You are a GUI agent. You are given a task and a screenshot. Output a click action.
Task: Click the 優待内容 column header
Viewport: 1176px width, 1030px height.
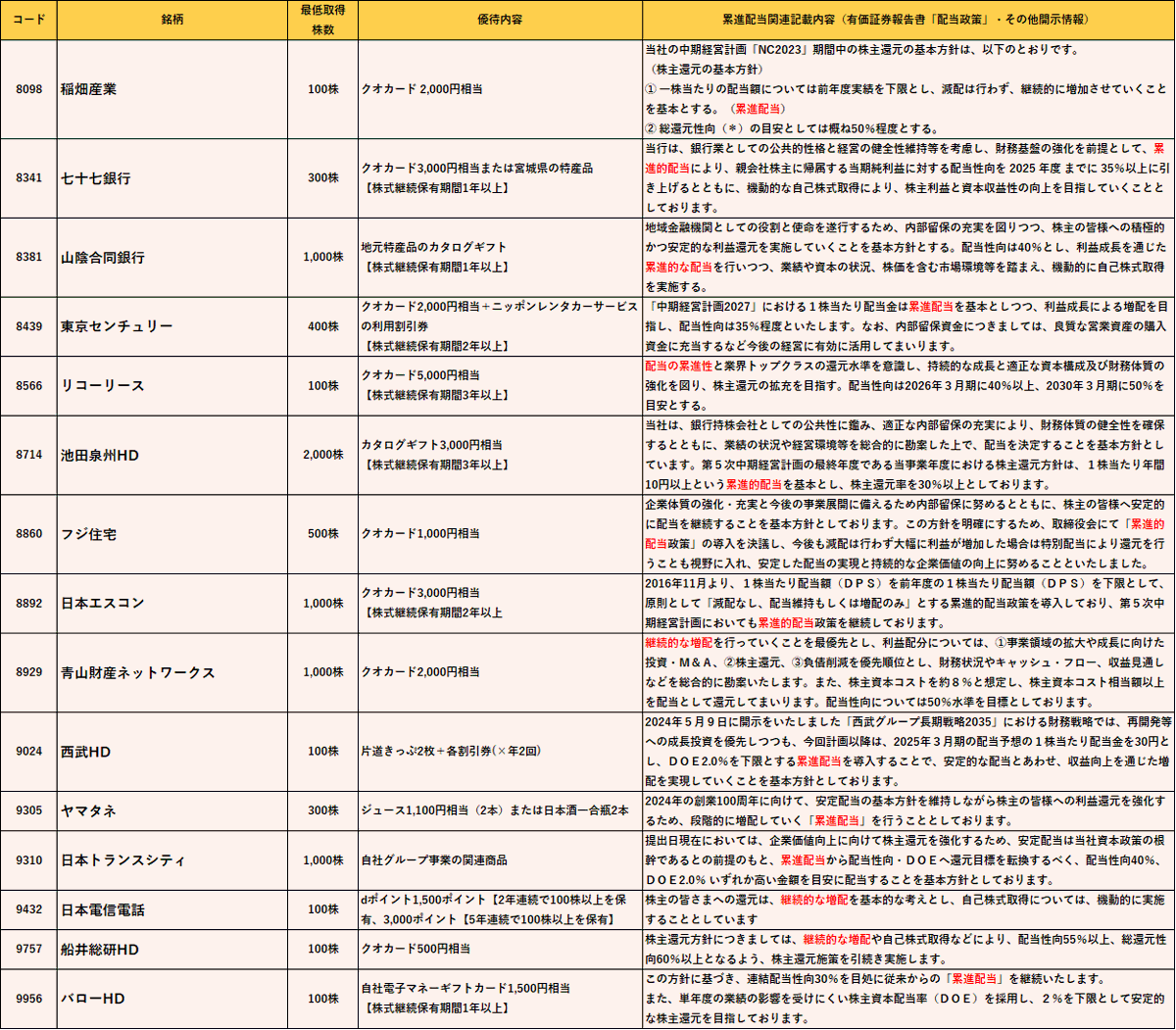click(501, 20)
